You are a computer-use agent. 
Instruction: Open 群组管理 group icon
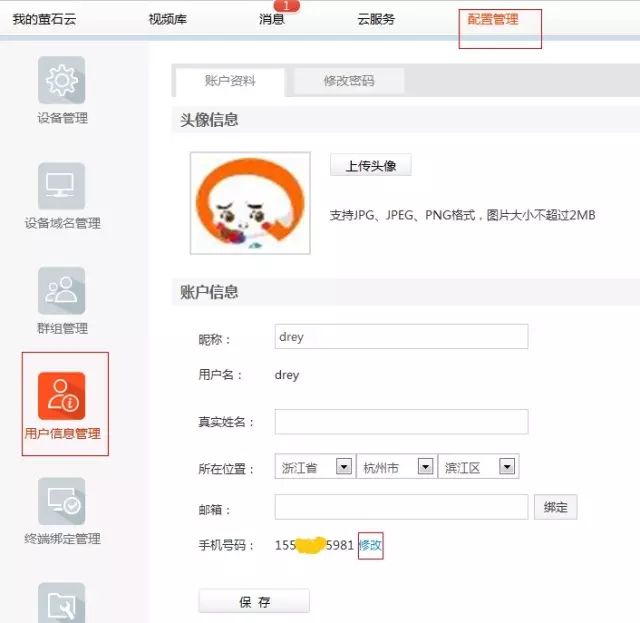(x=61, y=291)
